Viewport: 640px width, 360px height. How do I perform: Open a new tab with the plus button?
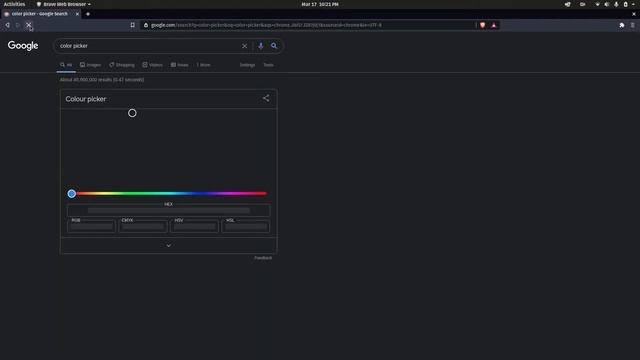click(x=88, y=14)
